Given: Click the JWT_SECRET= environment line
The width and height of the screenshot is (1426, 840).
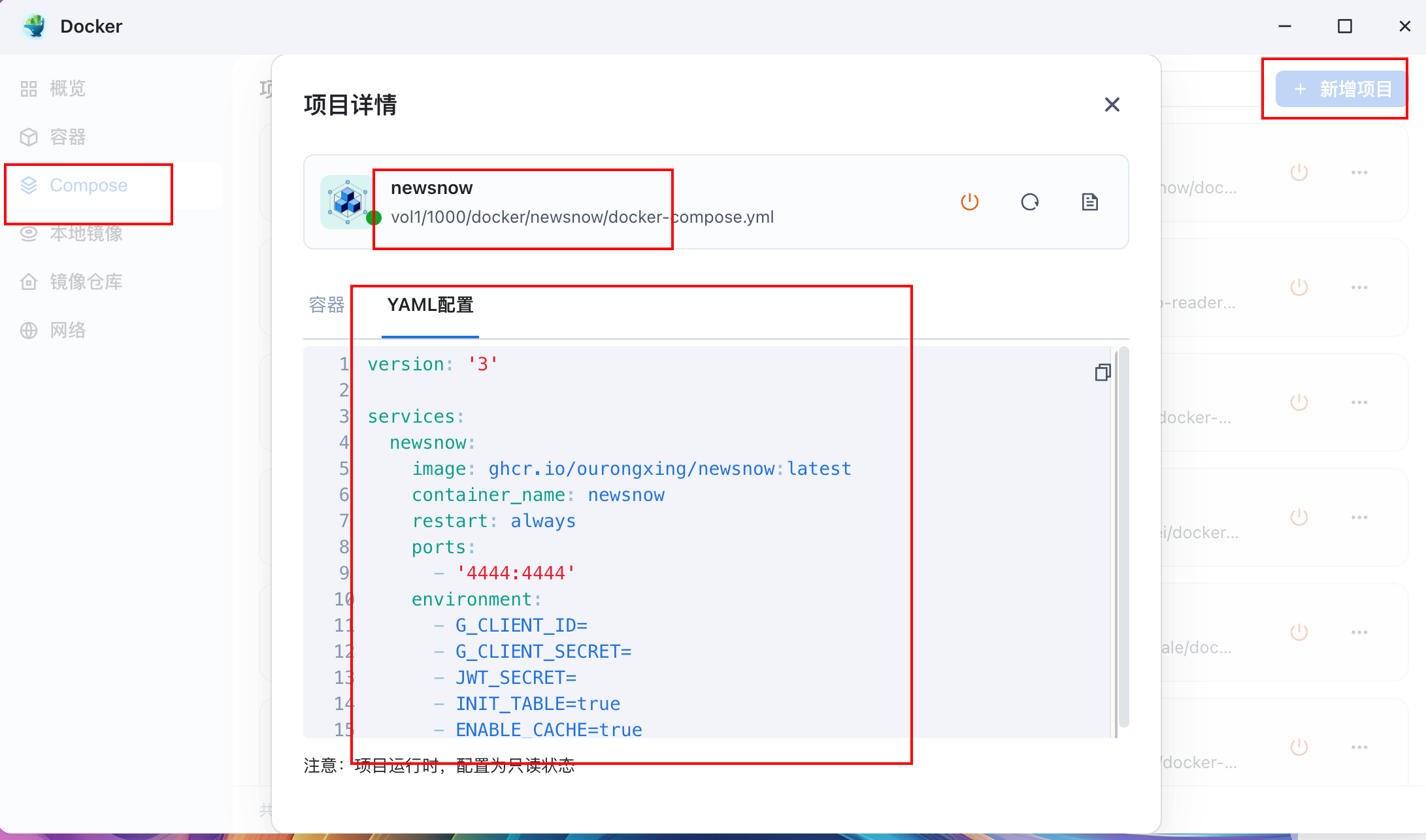Looking at the screenshot, I should coord(505,678).
